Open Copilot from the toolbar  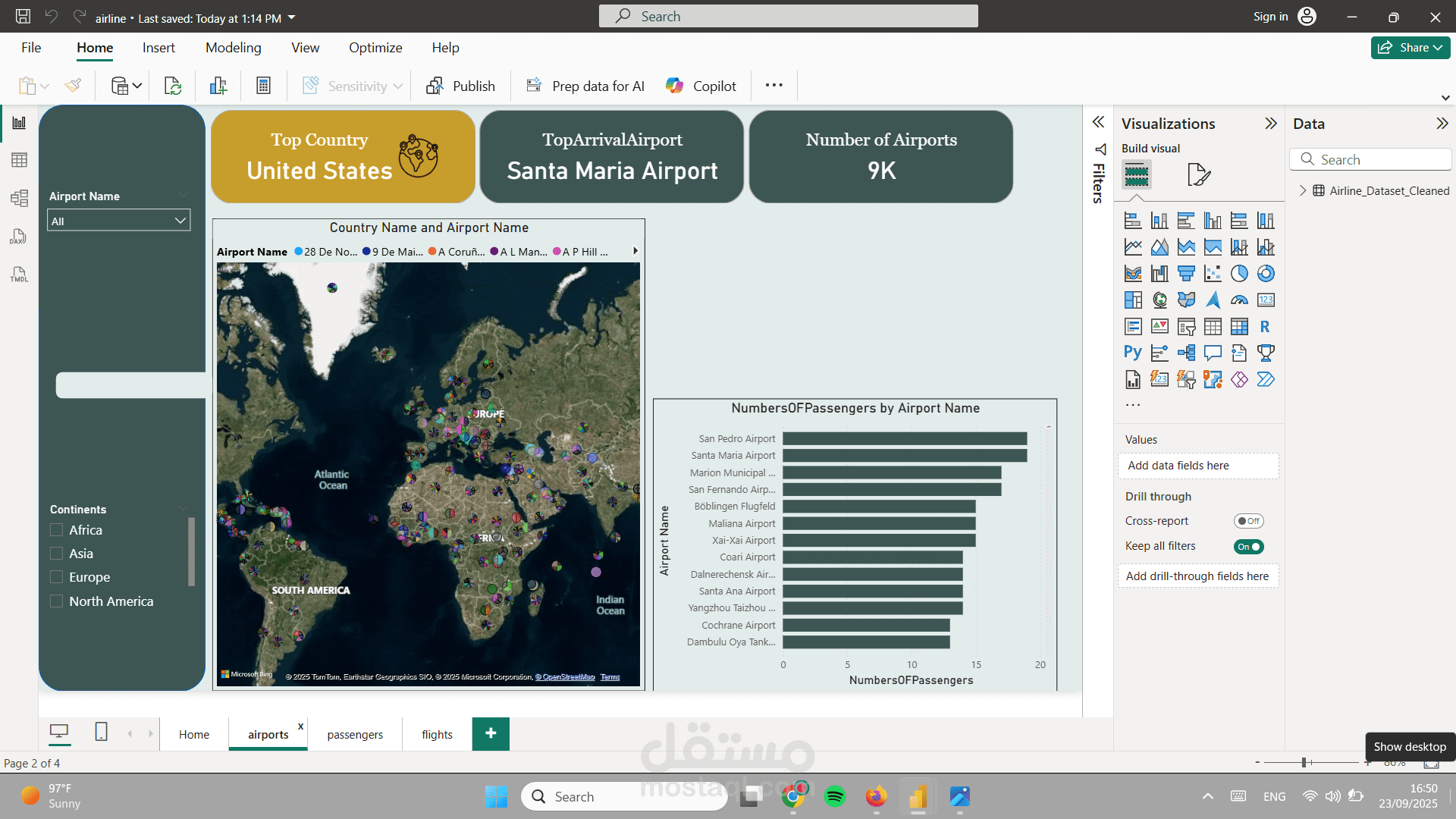pos(700,85)
